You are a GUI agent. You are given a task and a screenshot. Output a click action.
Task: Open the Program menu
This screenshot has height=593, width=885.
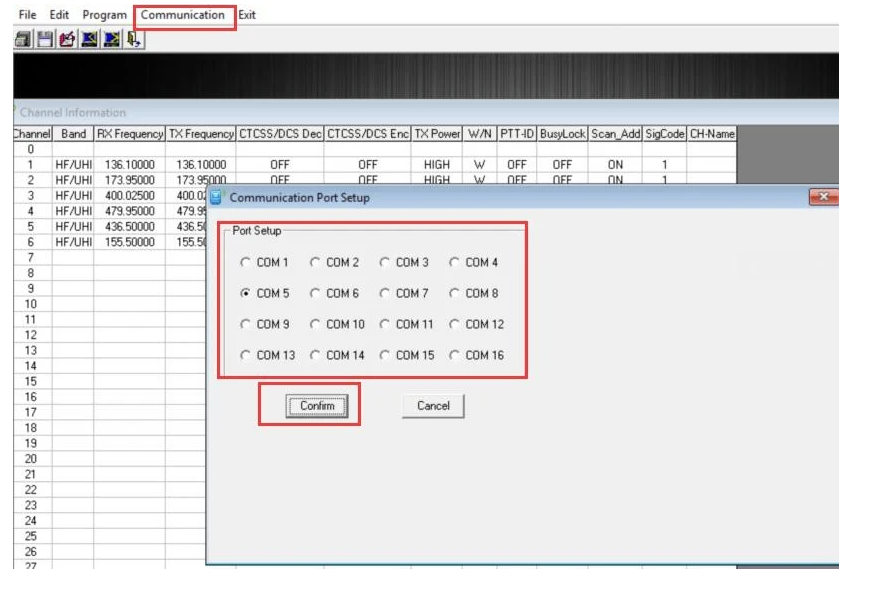(104, 15)
